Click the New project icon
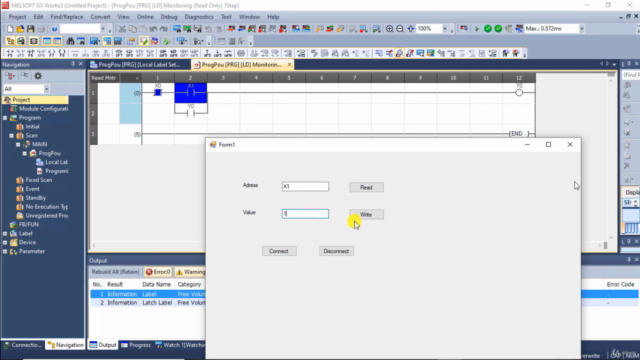The width and height of the screenshot is (640, 360). click(x=10, y=29)
